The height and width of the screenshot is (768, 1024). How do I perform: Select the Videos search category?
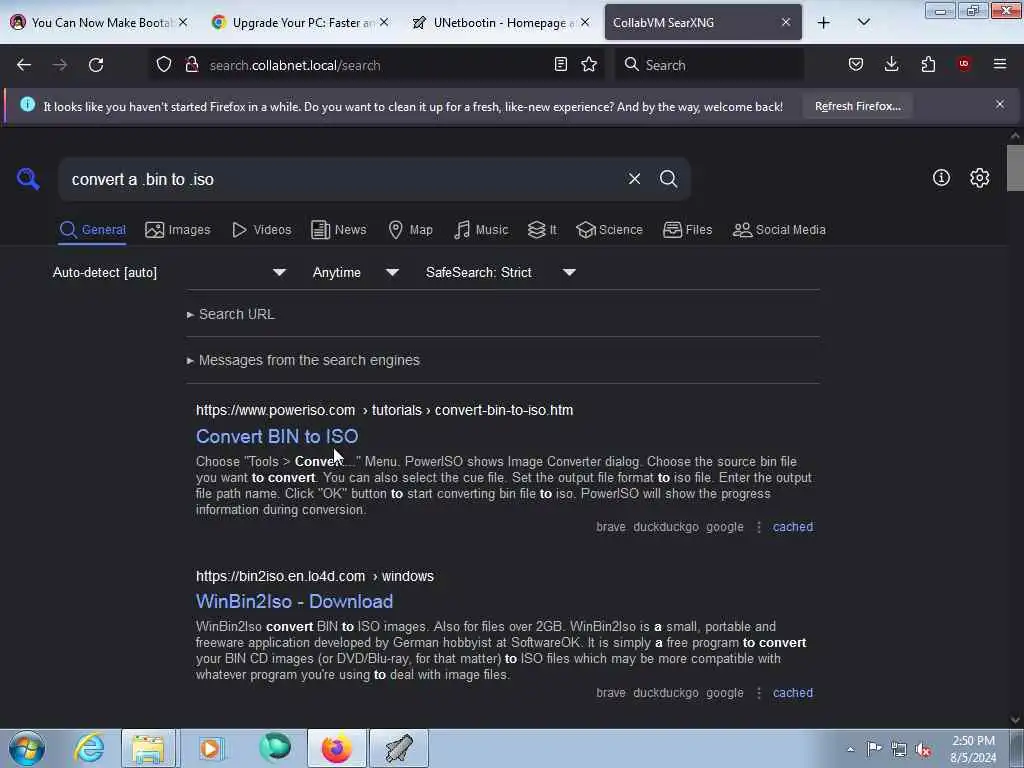pyautogui.click(x=261, y=230)
